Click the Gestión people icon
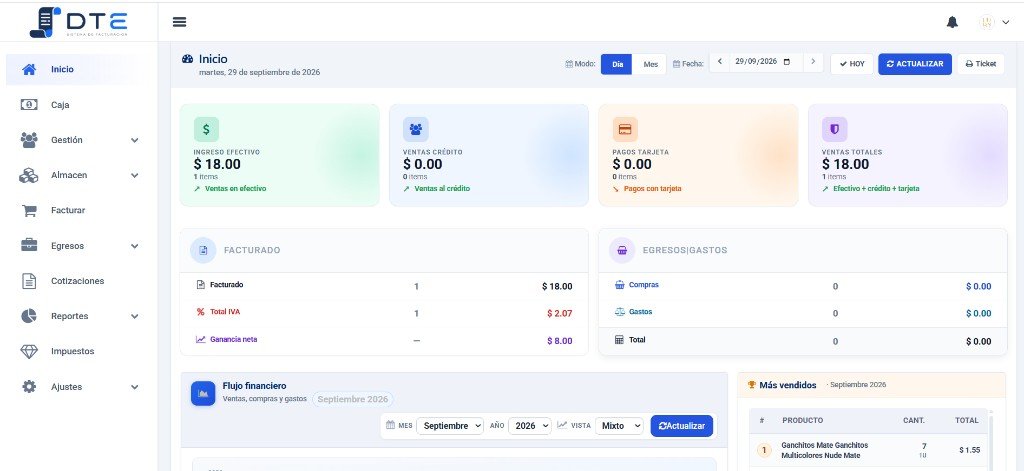 [29, 140]
